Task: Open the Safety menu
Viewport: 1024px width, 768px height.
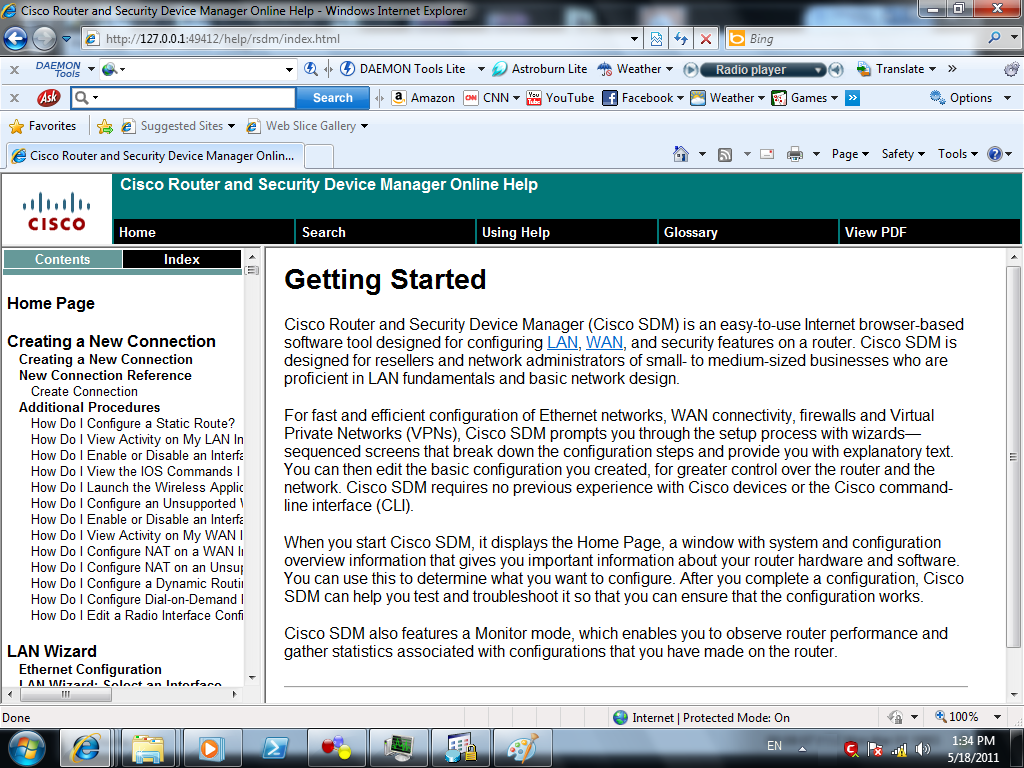Action: pyautogui.click(x=903, y=154)
